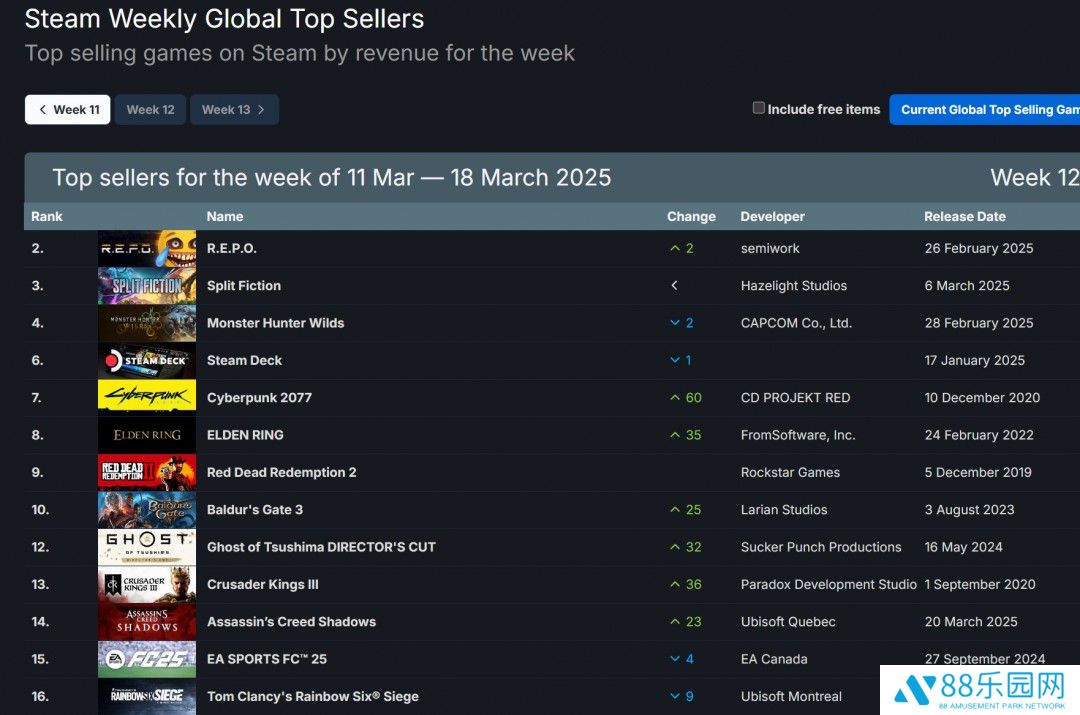Open the Red Dead Redemption 2 title
The image size is (1080, 715).
point(282,472)
